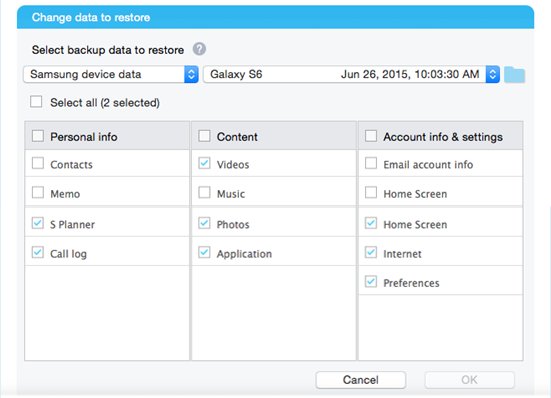The height and width of the screenshot is (398, 551).
Task: Click the OK button
Action: (x=469, y=380)
